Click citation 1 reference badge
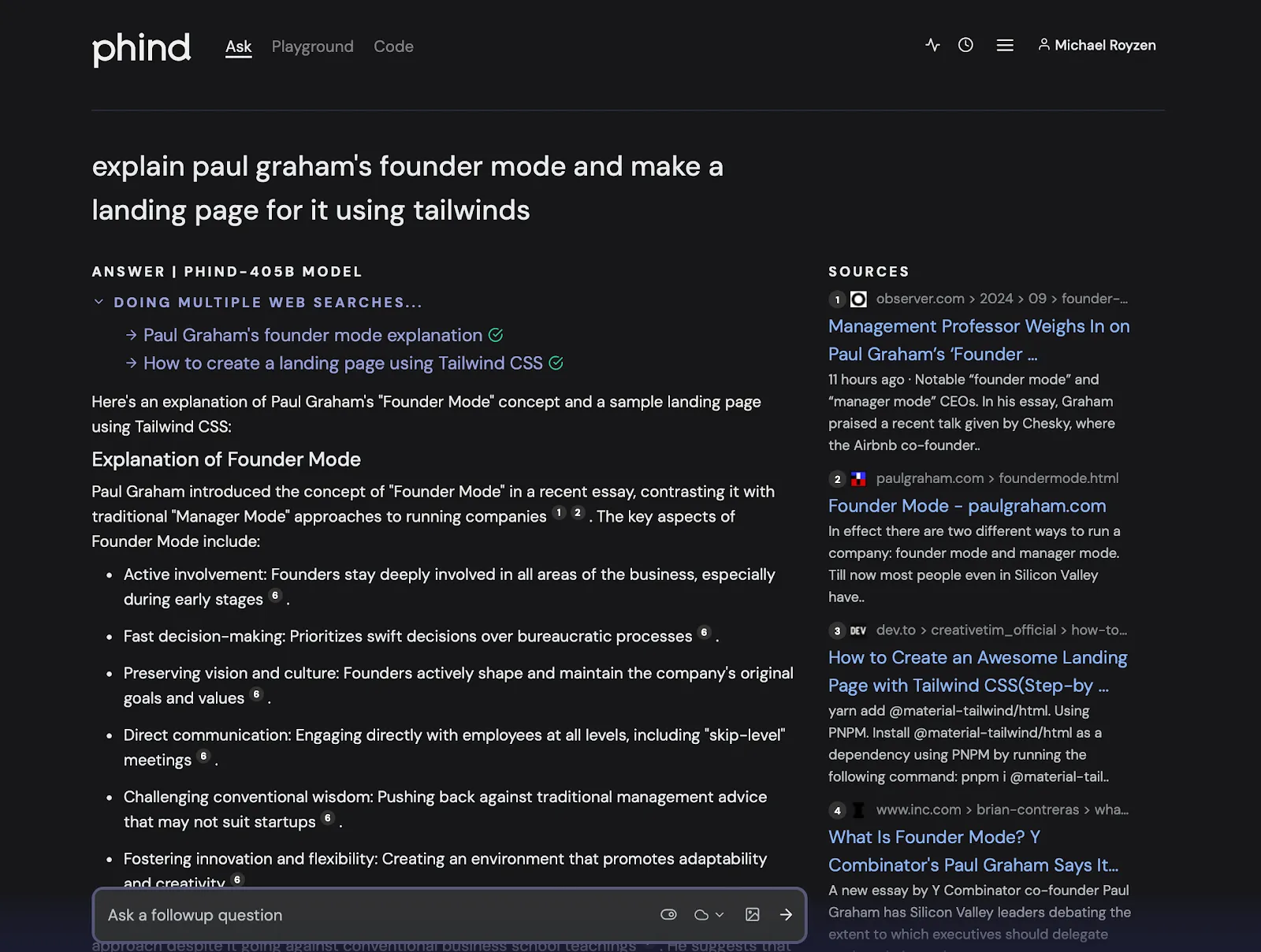The image size is (1261, 952). click(559, 512)
